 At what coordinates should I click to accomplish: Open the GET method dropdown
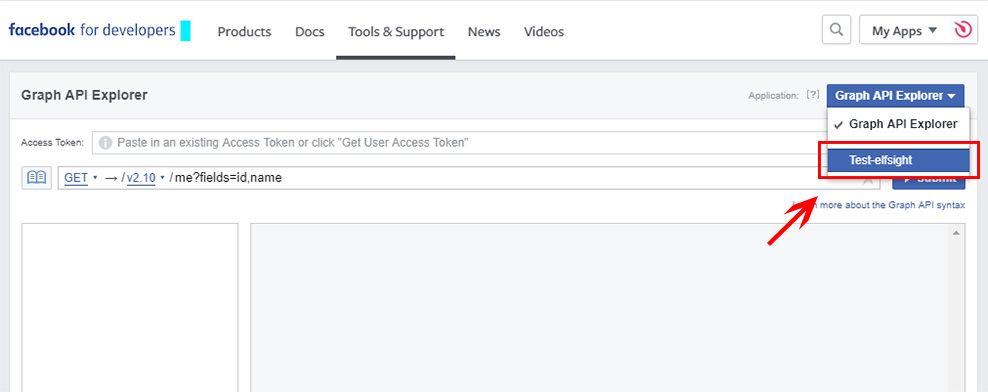[x=81, y=178]
